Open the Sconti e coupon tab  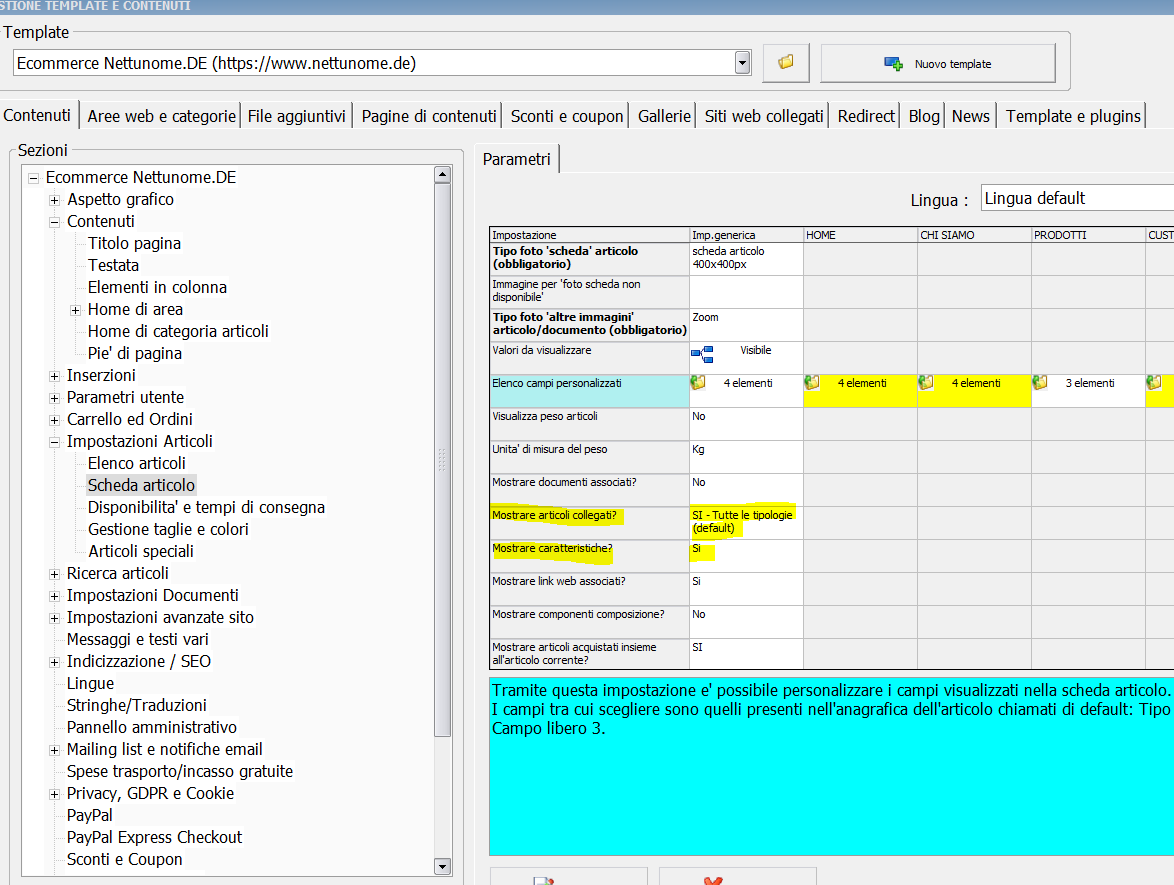click(567, 116)
